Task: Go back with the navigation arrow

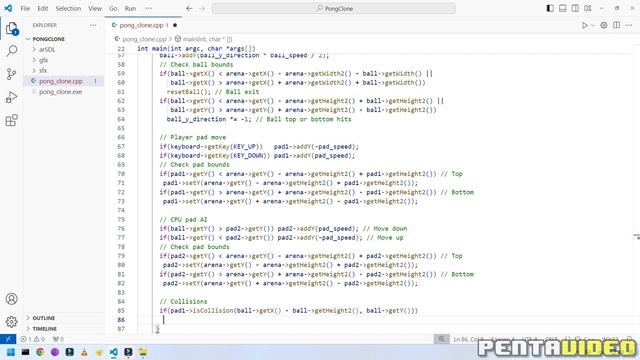Action: point(189,8)
